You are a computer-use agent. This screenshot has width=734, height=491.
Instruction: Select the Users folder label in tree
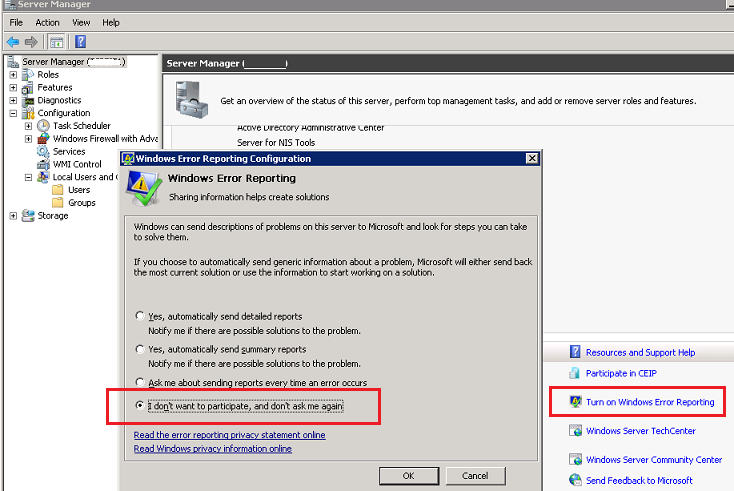pos(79,190)
